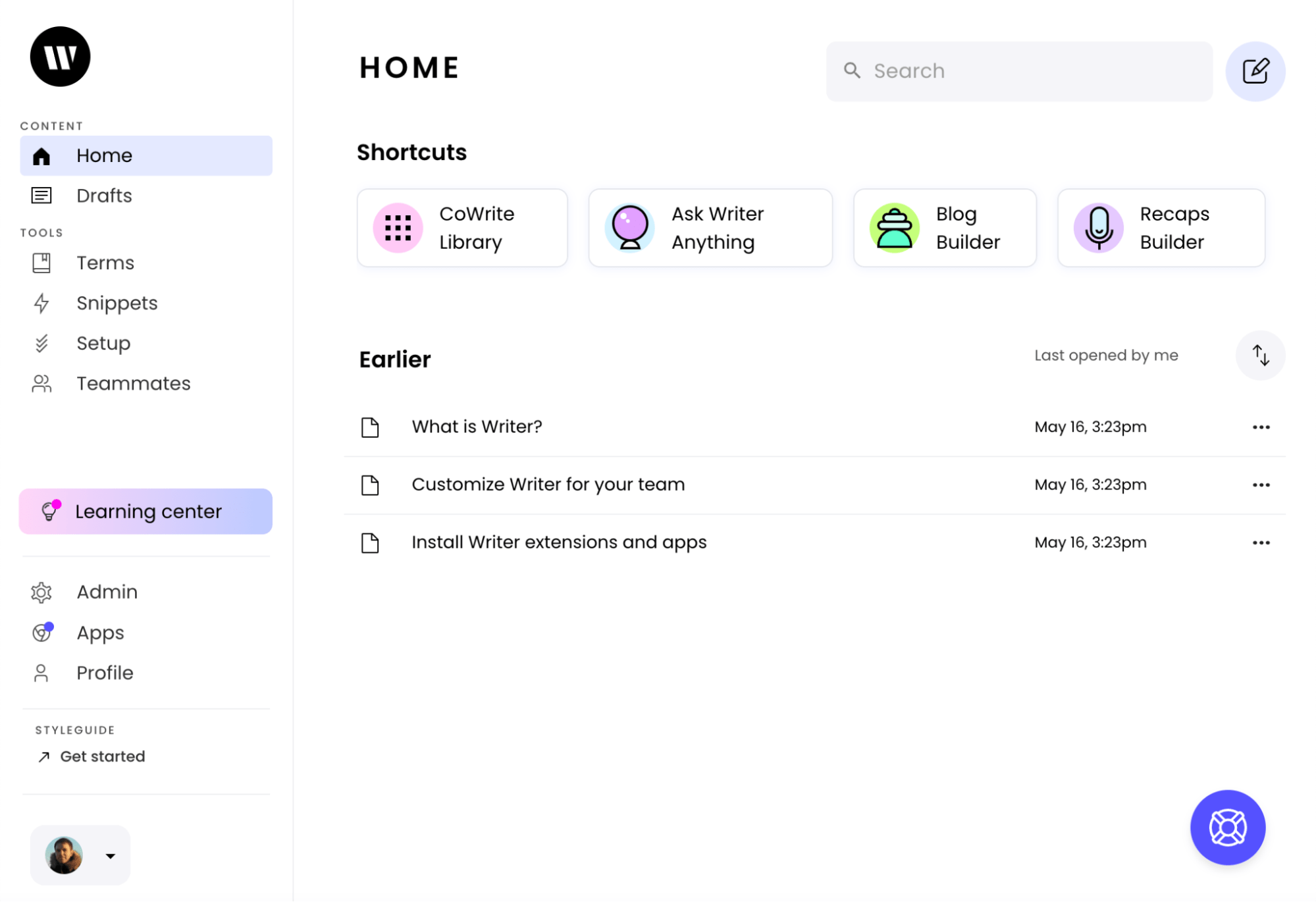
Task: Open Ask Writer Anything via its crystal ball icon
Action: [629, 227]
